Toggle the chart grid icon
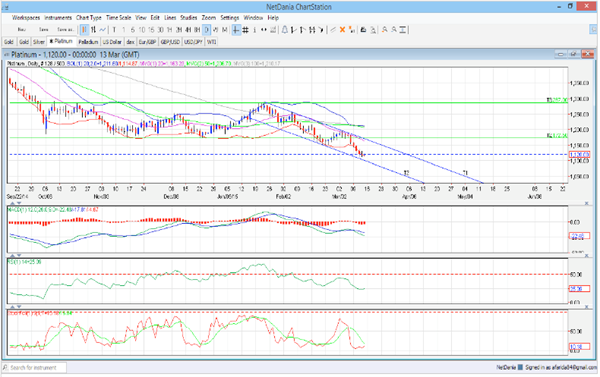This screenshot has width=600, height=377. point(245,29)
